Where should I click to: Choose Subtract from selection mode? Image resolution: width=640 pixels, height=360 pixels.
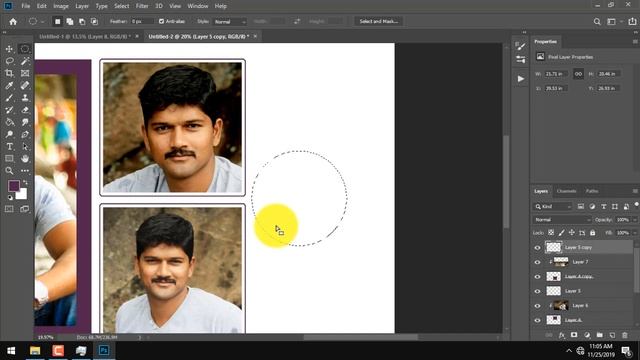point(82,22)
